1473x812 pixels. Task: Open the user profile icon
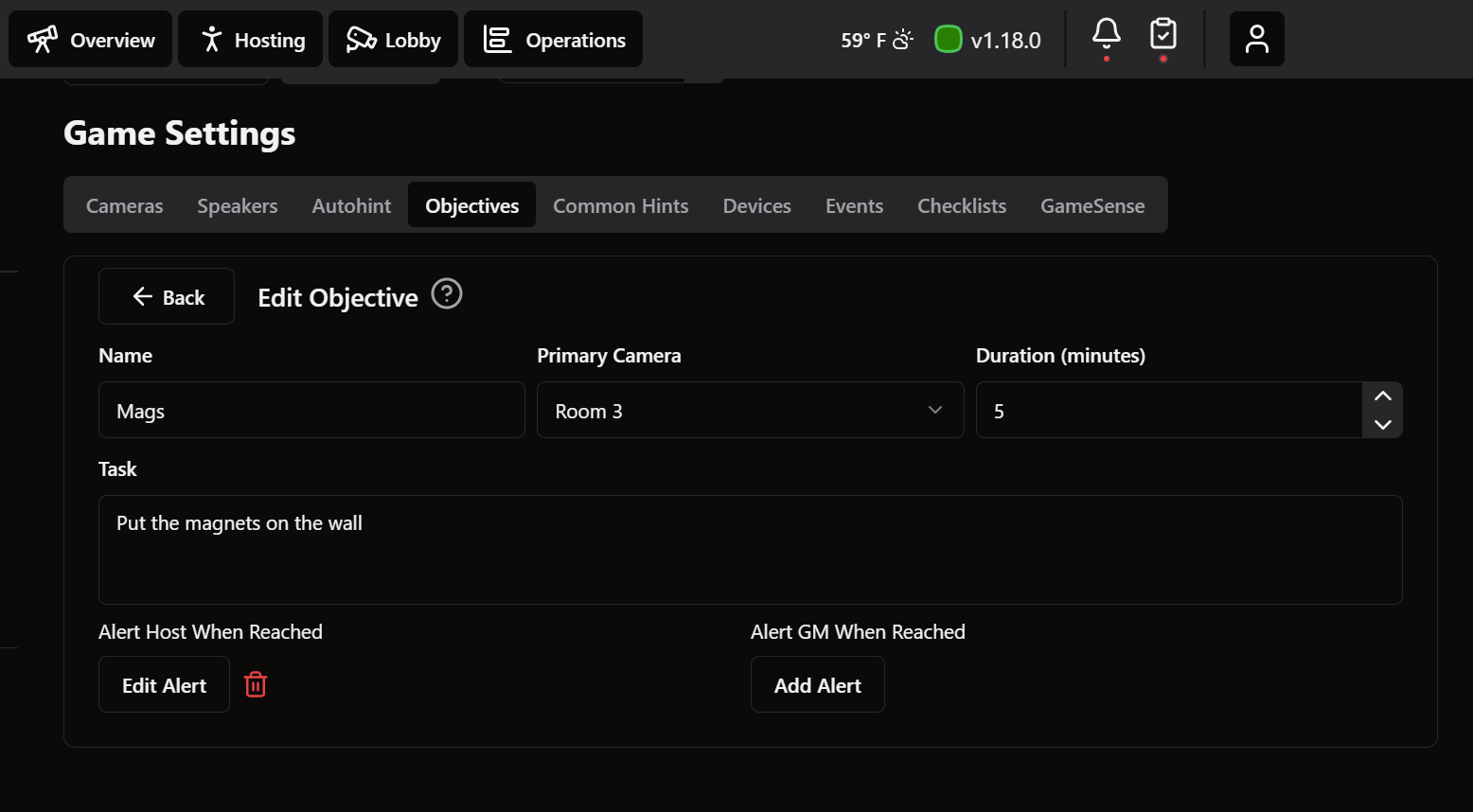coord(1256,40)
